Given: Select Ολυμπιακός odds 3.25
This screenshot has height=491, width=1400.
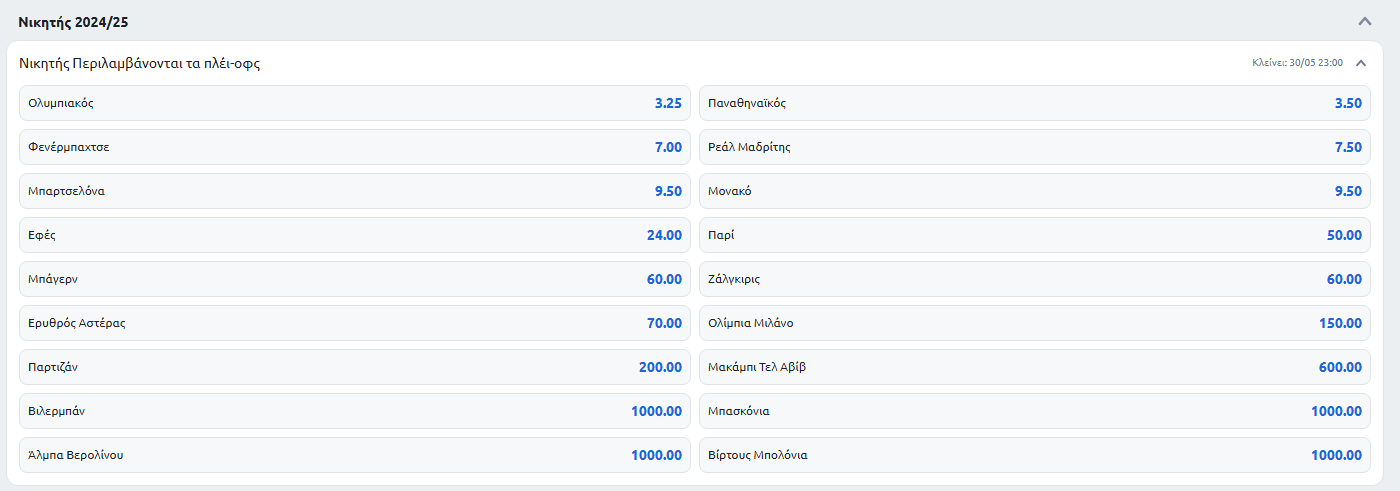Looking at the screenshot, I should tap(355, 103).
